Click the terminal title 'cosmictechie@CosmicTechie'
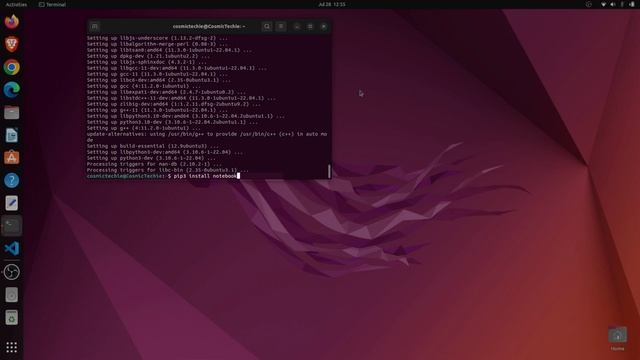 coord(209,27)
